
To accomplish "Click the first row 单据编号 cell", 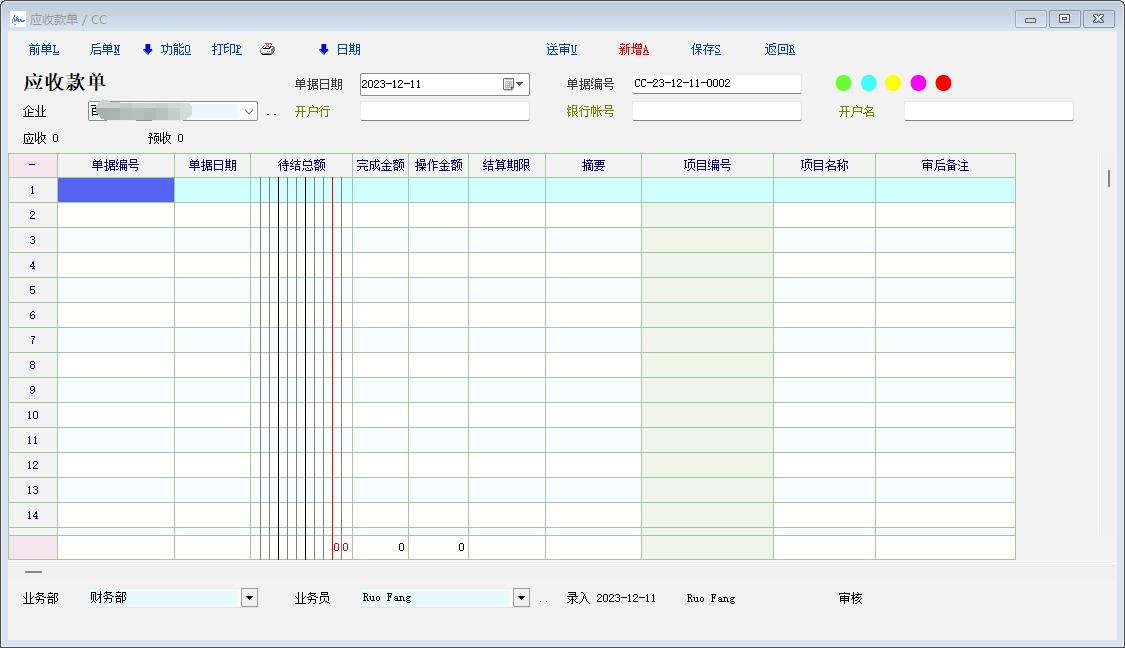I will pos(116,190).
